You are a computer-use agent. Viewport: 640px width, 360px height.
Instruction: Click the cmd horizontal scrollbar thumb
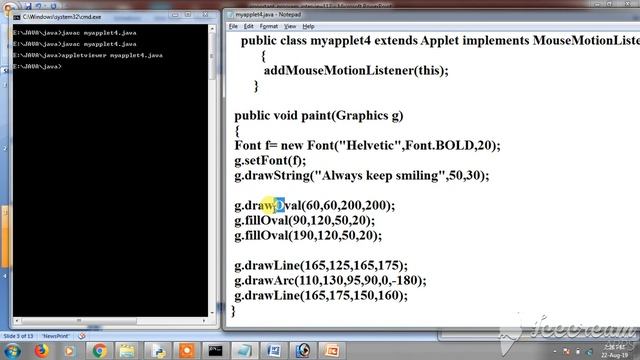click(x=79, y=321)
